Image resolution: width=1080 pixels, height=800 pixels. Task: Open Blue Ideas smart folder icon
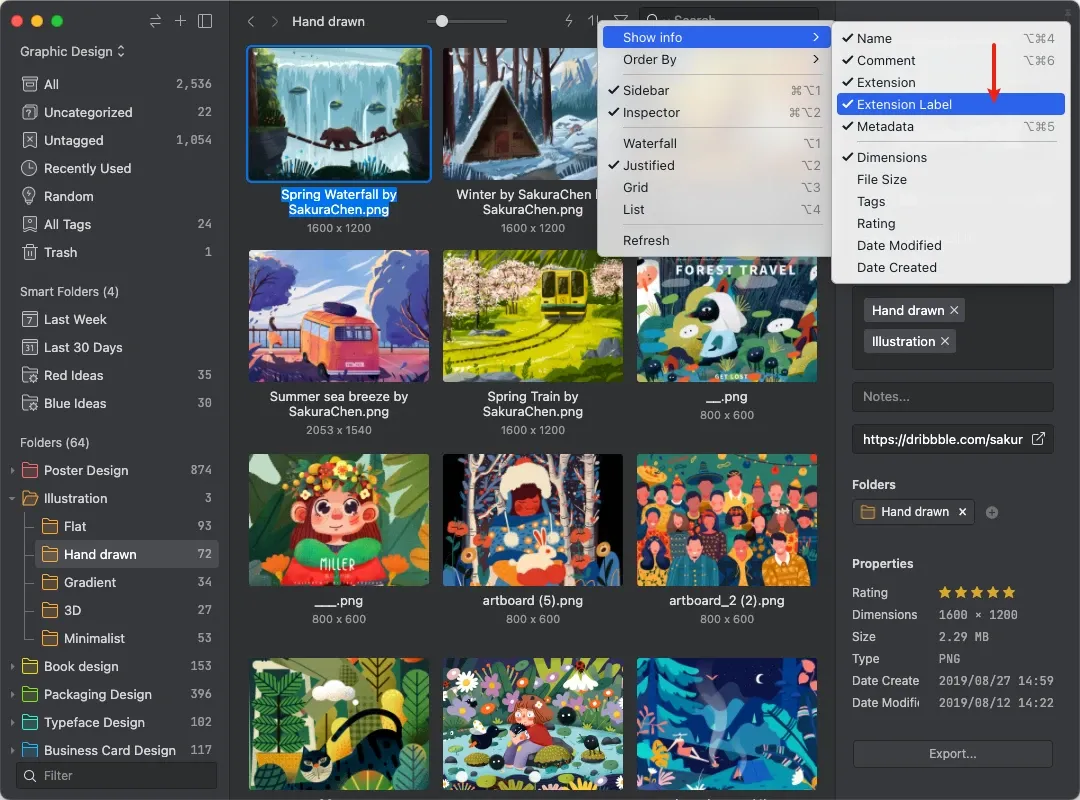tap(30, 404)
